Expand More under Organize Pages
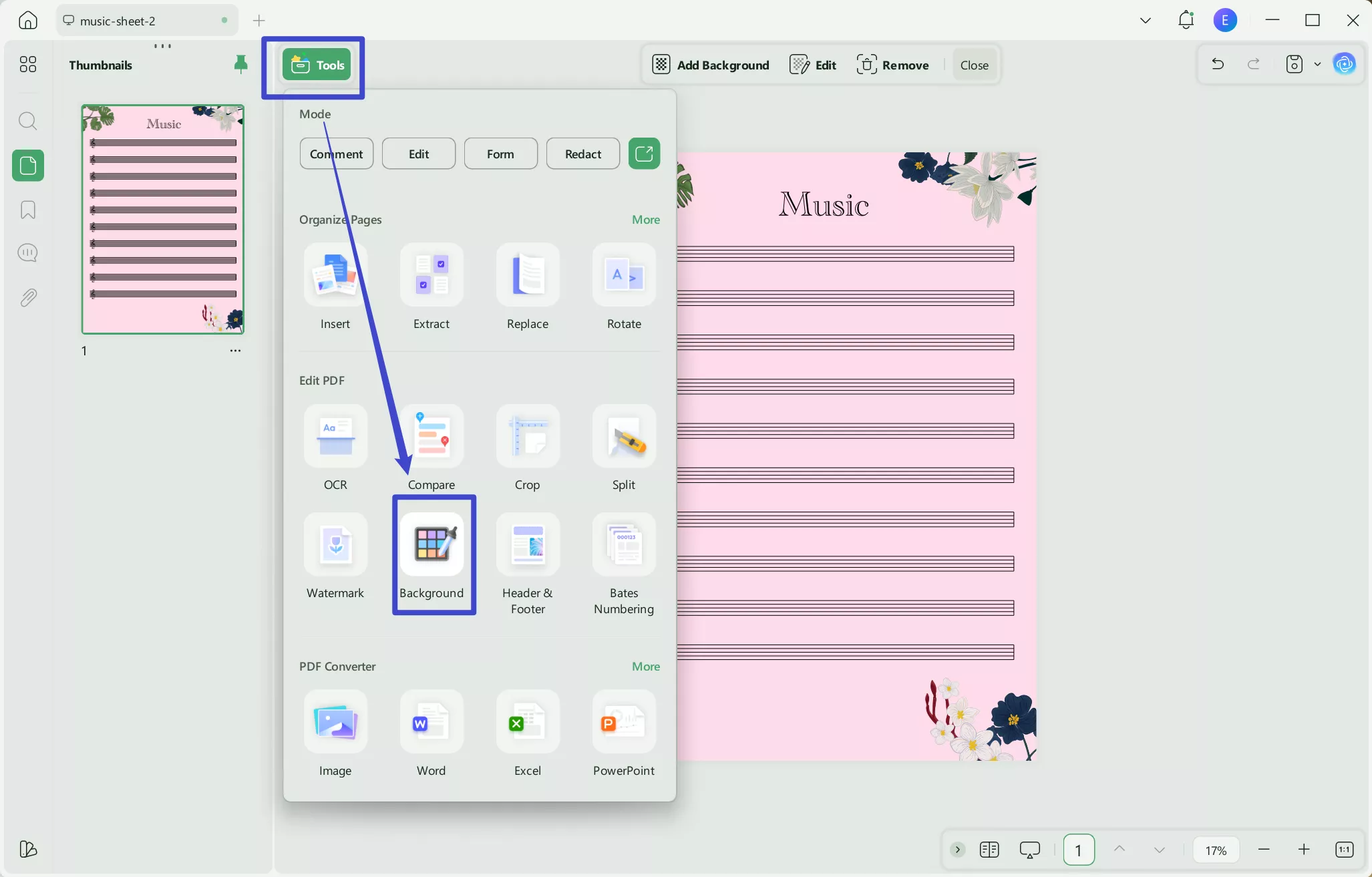 click(645, 220)
